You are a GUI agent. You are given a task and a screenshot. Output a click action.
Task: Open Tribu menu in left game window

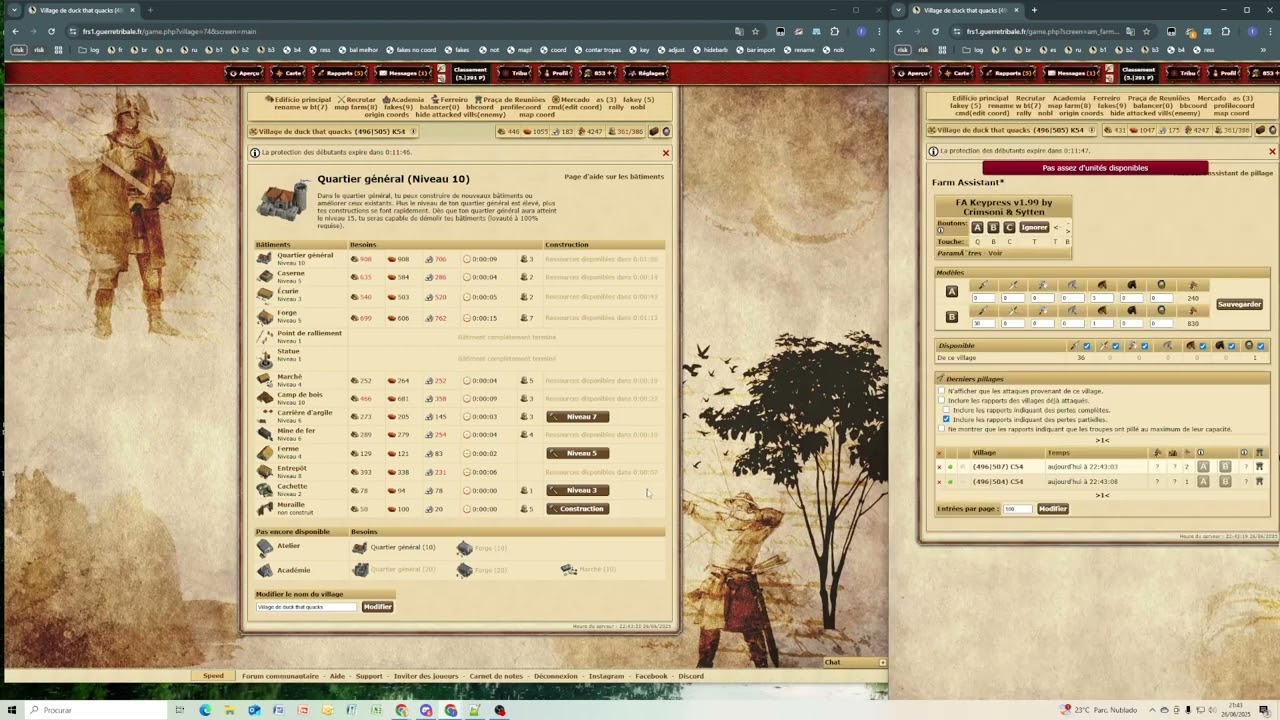515,73
